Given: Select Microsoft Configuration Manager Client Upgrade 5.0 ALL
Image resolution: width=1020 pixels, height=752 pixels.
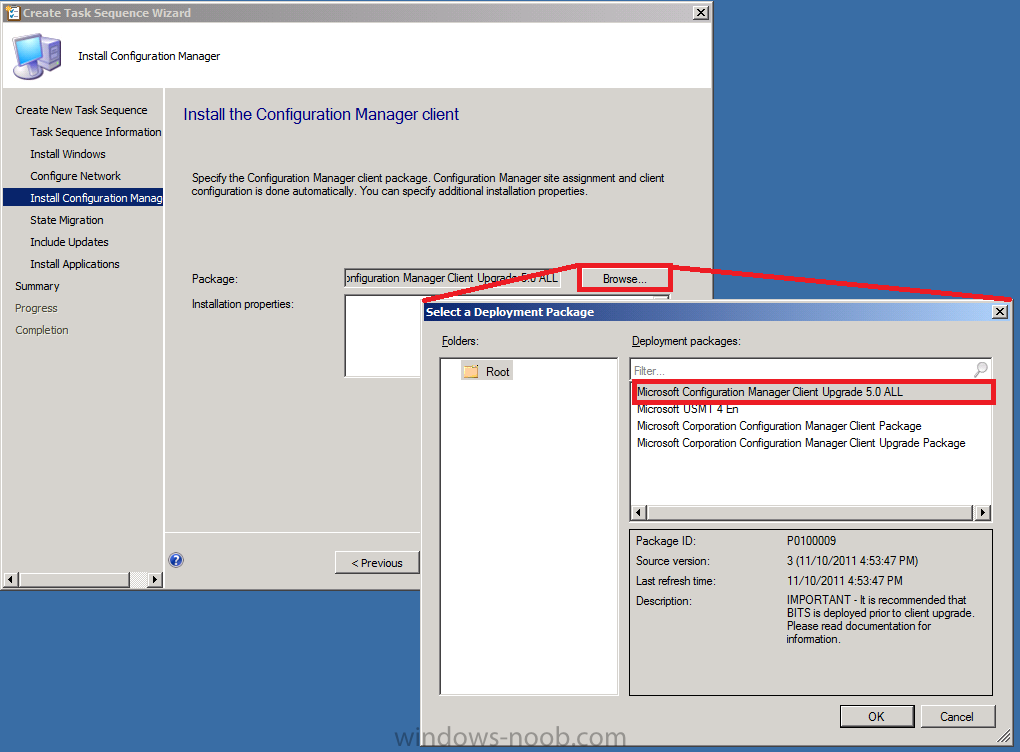Looking at the screenshot, I should point(812,392).
